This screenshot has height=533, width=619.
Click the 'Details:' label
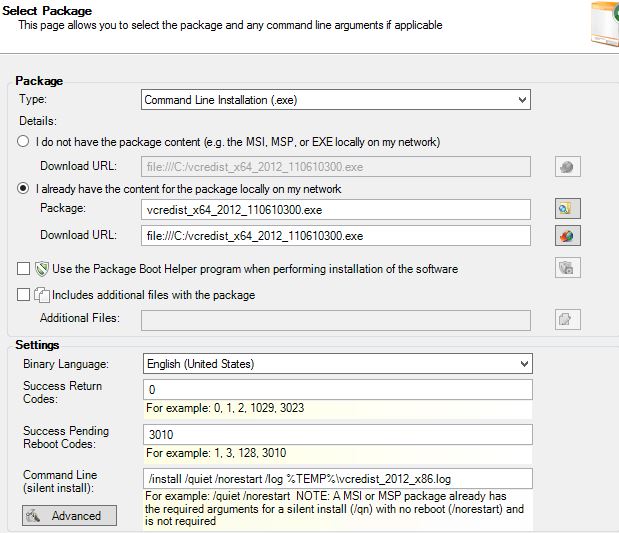[x=38, y=121]
